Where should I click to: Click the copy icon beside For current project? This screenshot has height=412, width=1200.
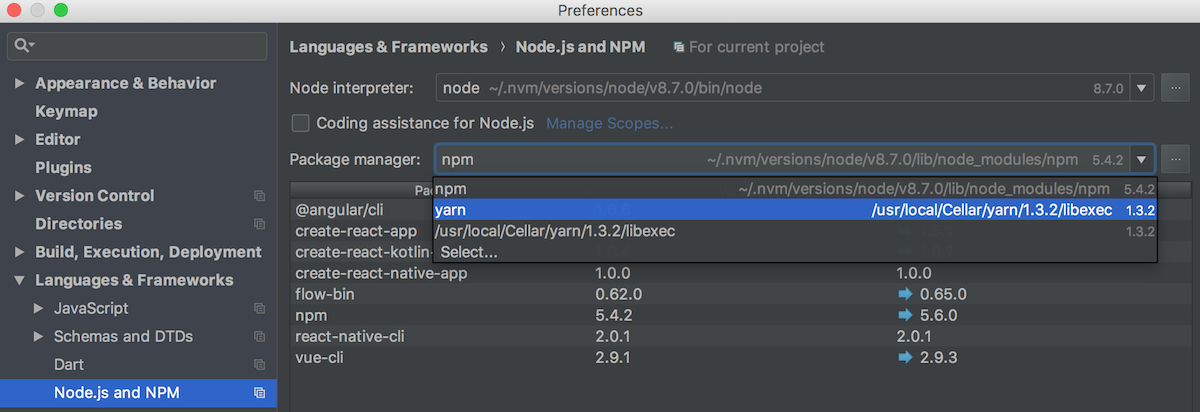pos(679,47)
